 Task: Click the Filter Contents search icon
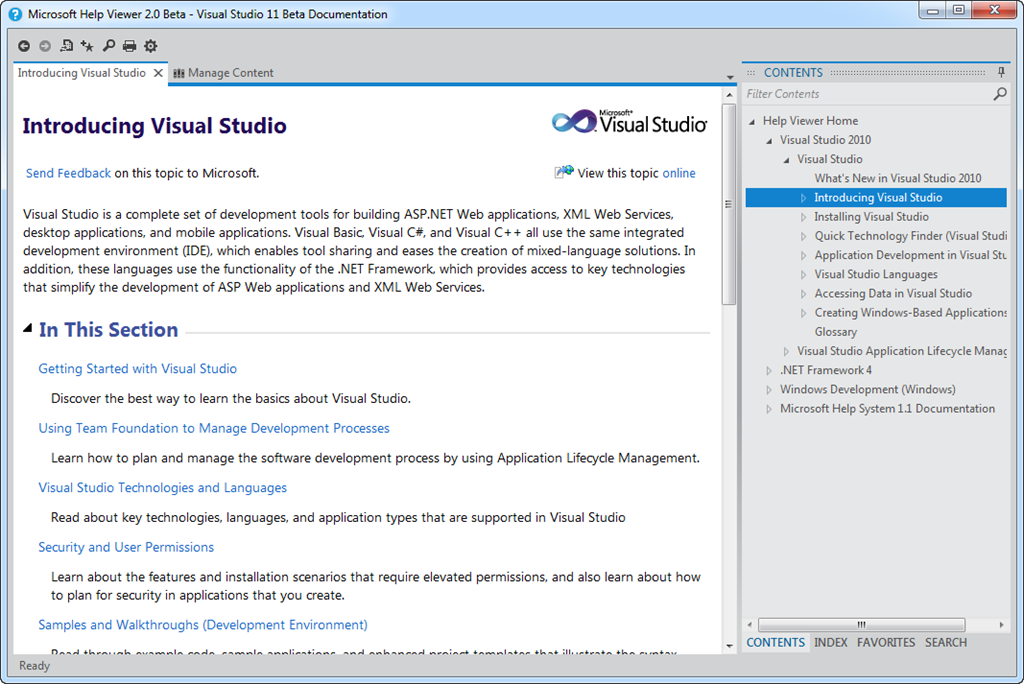pos(1000,94)
